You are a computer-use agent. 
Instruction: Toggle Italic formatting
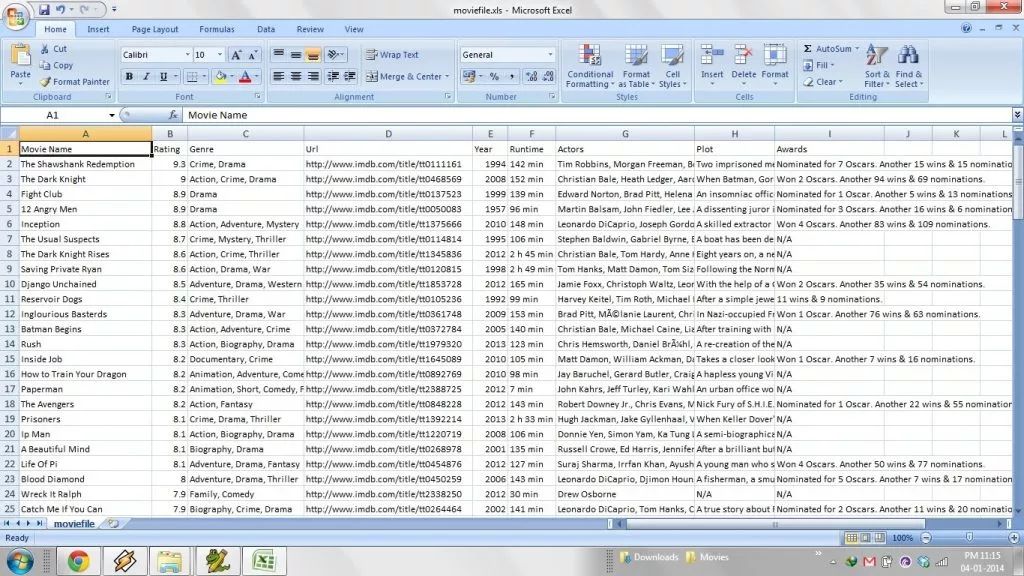[x=146, y=76]
